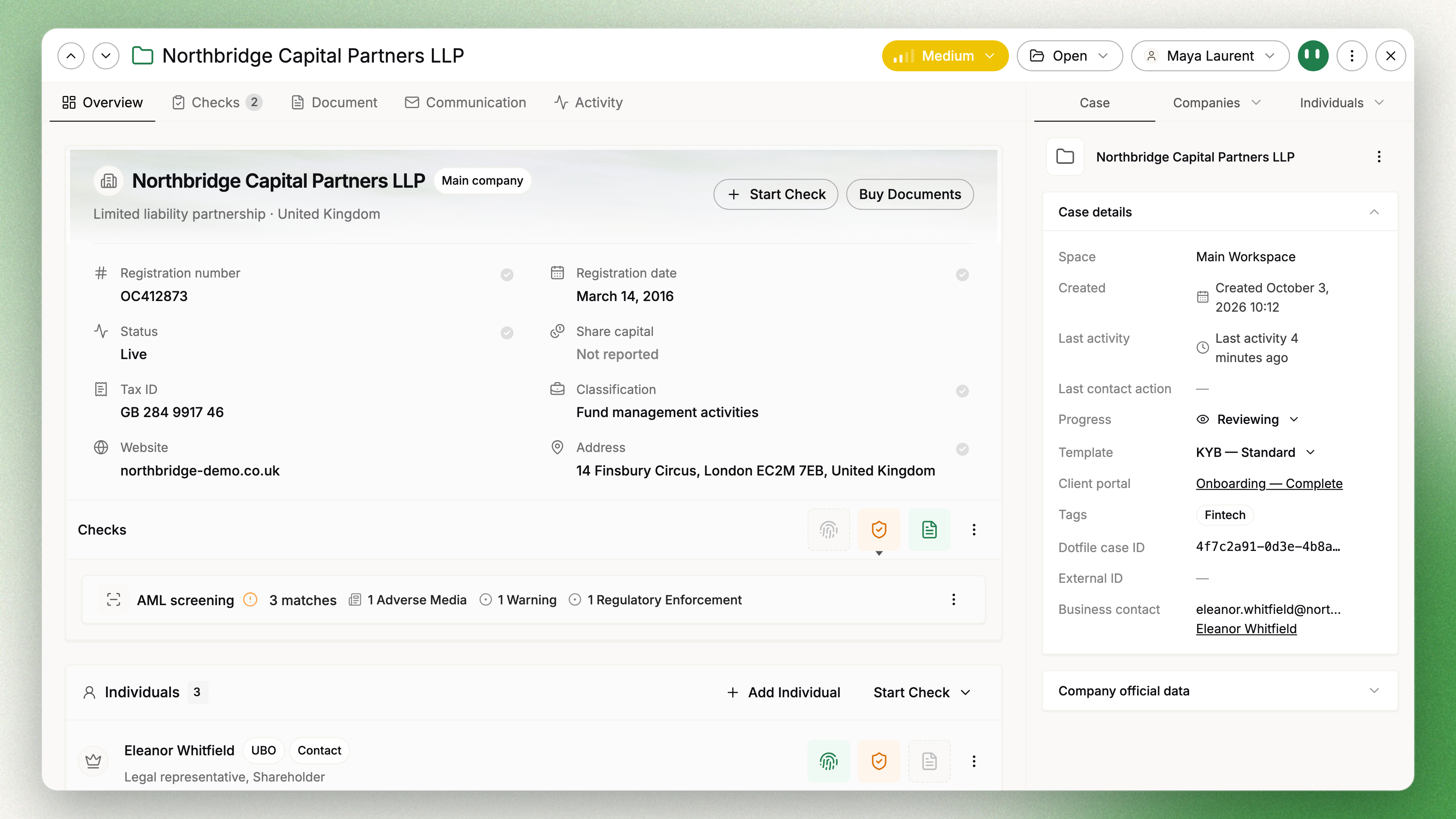Open Eleanor Whitfield fingerprint identity check

click(828, 761)
